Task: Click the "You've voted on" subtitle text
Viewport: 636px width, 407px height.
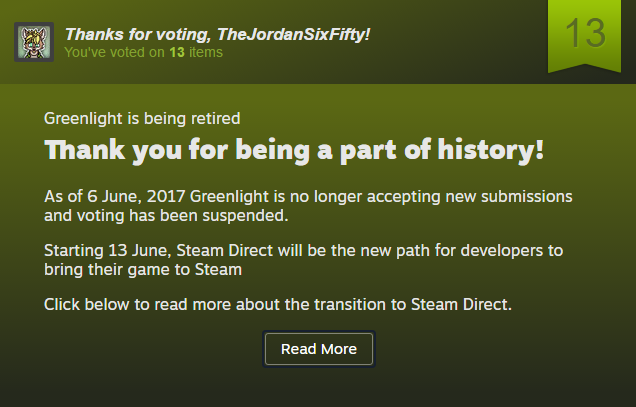Action: click(x=115, y=52)
